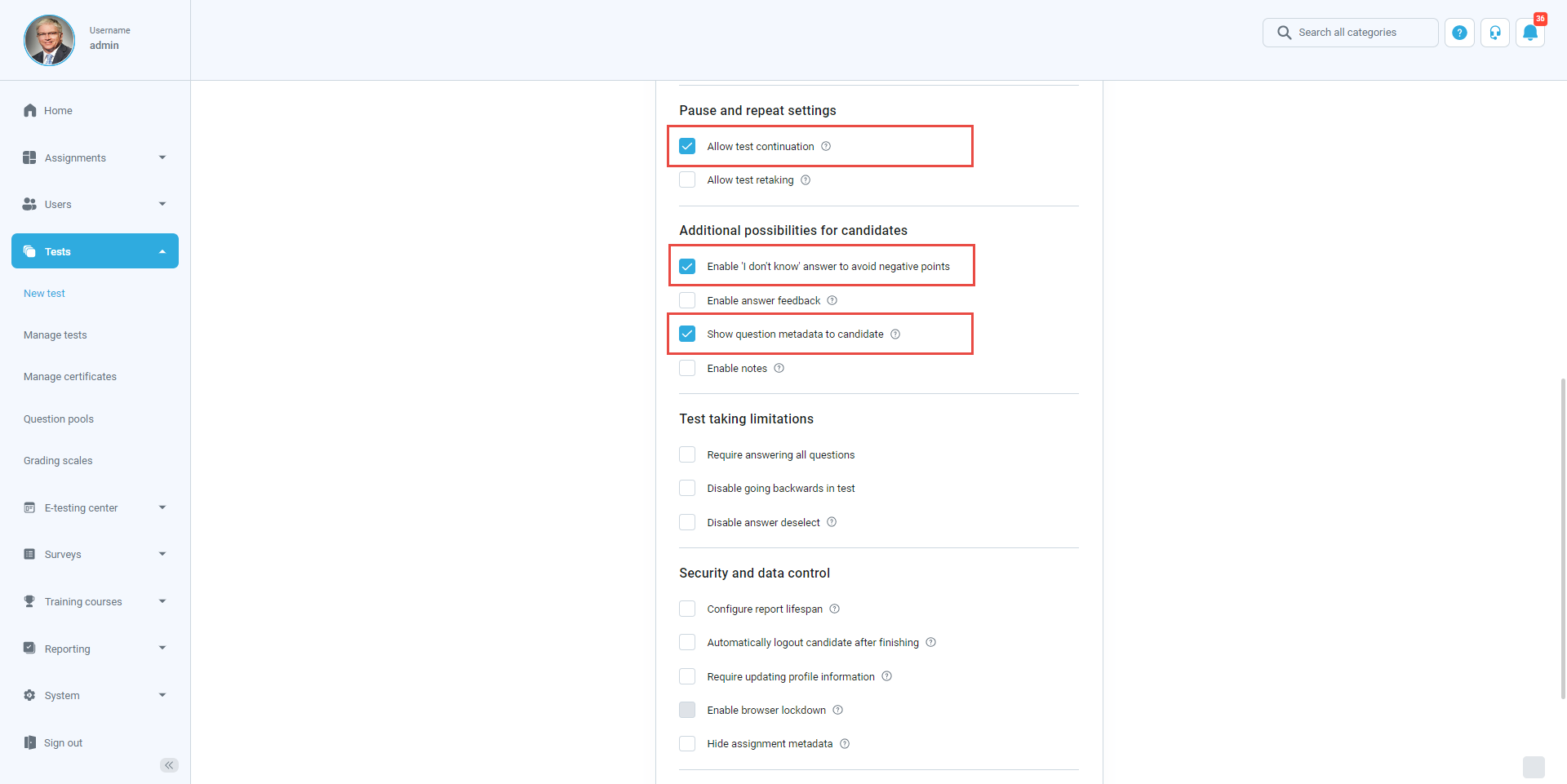Click the New test link
The width and height of the screenshot is (1567, 784).
[x=44, y=294]
